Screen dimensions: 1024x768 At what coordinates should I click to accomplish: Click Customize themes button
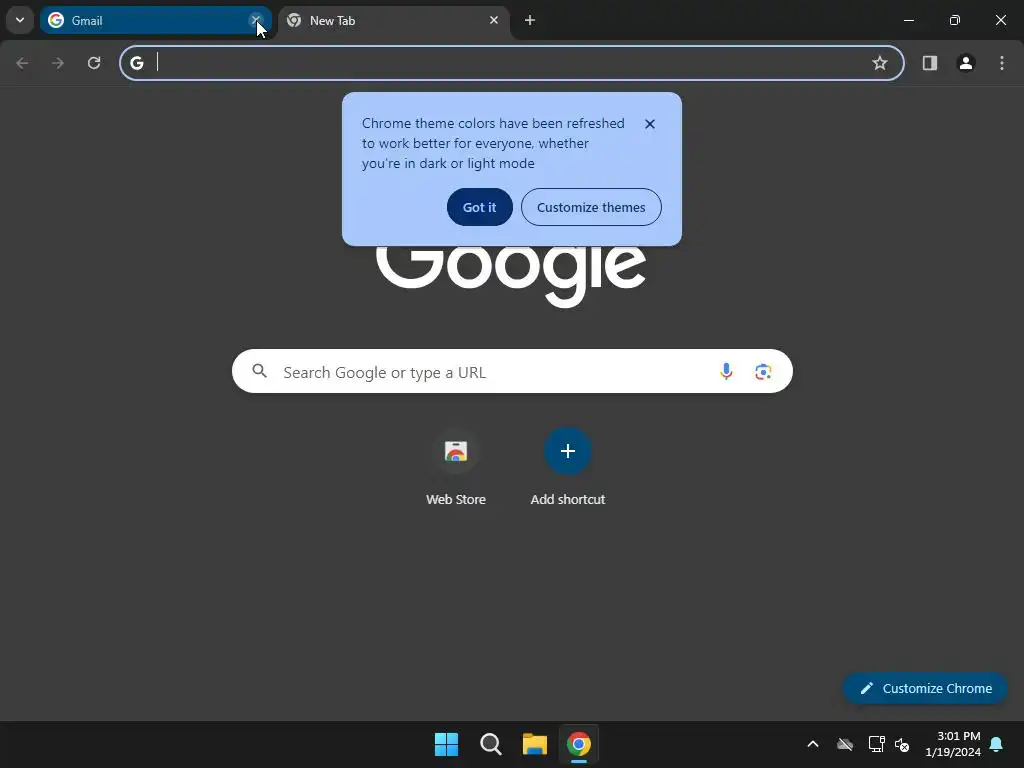591,207
